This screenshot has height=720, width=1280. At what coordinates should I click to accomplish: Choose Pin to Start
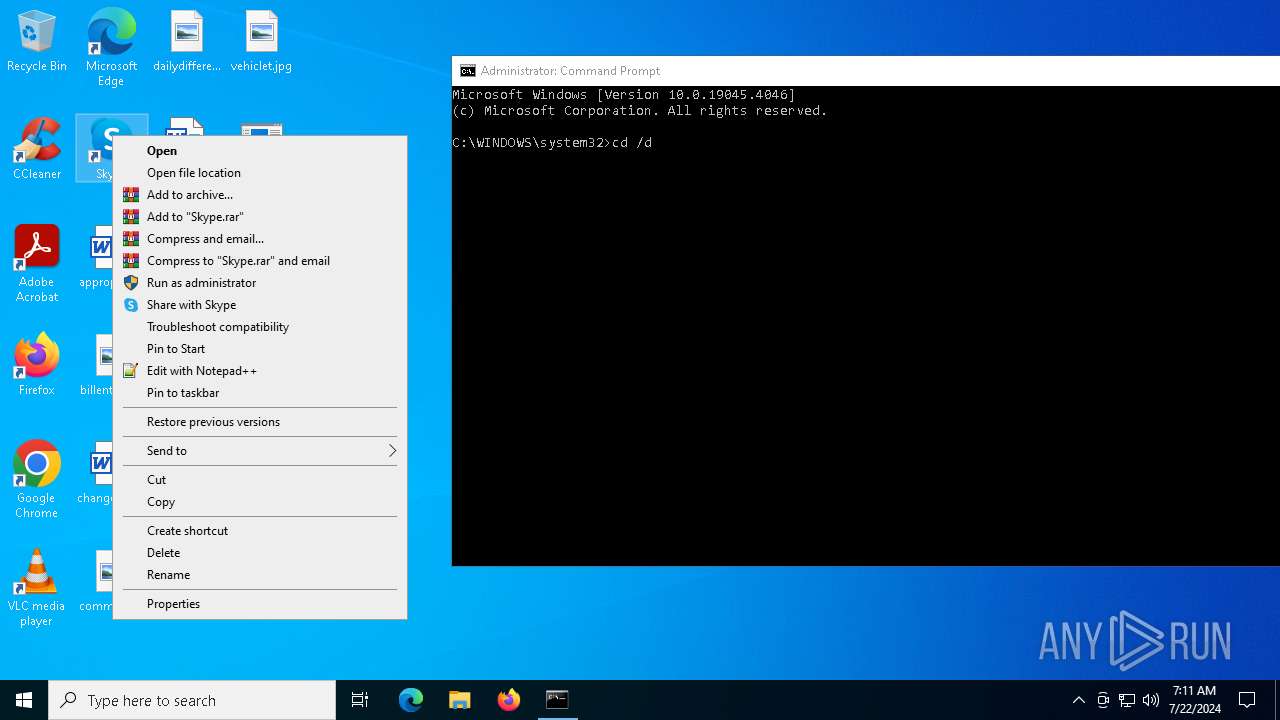tap(260, 349)
